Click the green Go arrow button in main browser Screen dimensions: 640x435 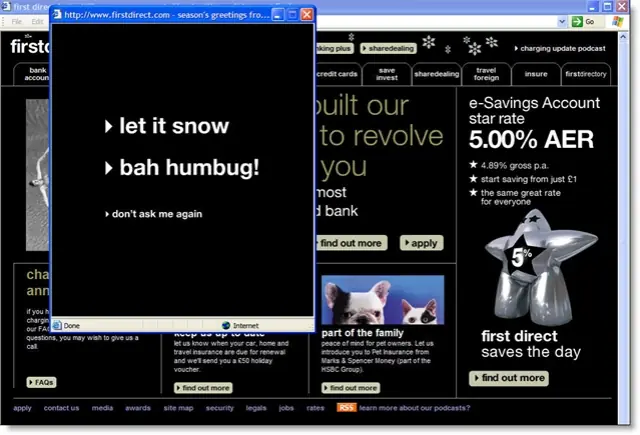tap(577, 22)
